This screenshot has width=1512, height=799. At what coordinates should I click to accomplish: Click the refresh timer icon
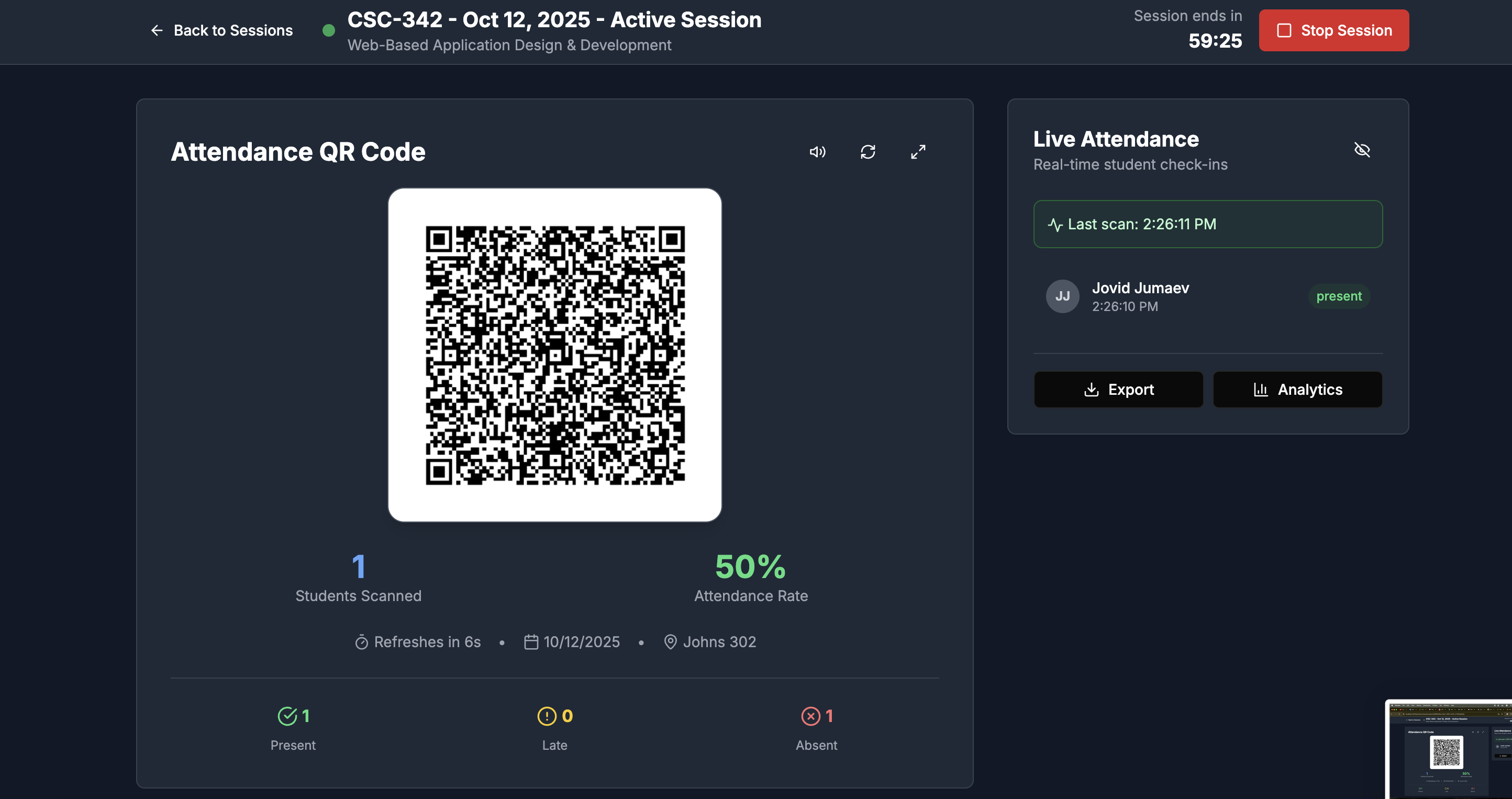point(362,642)
